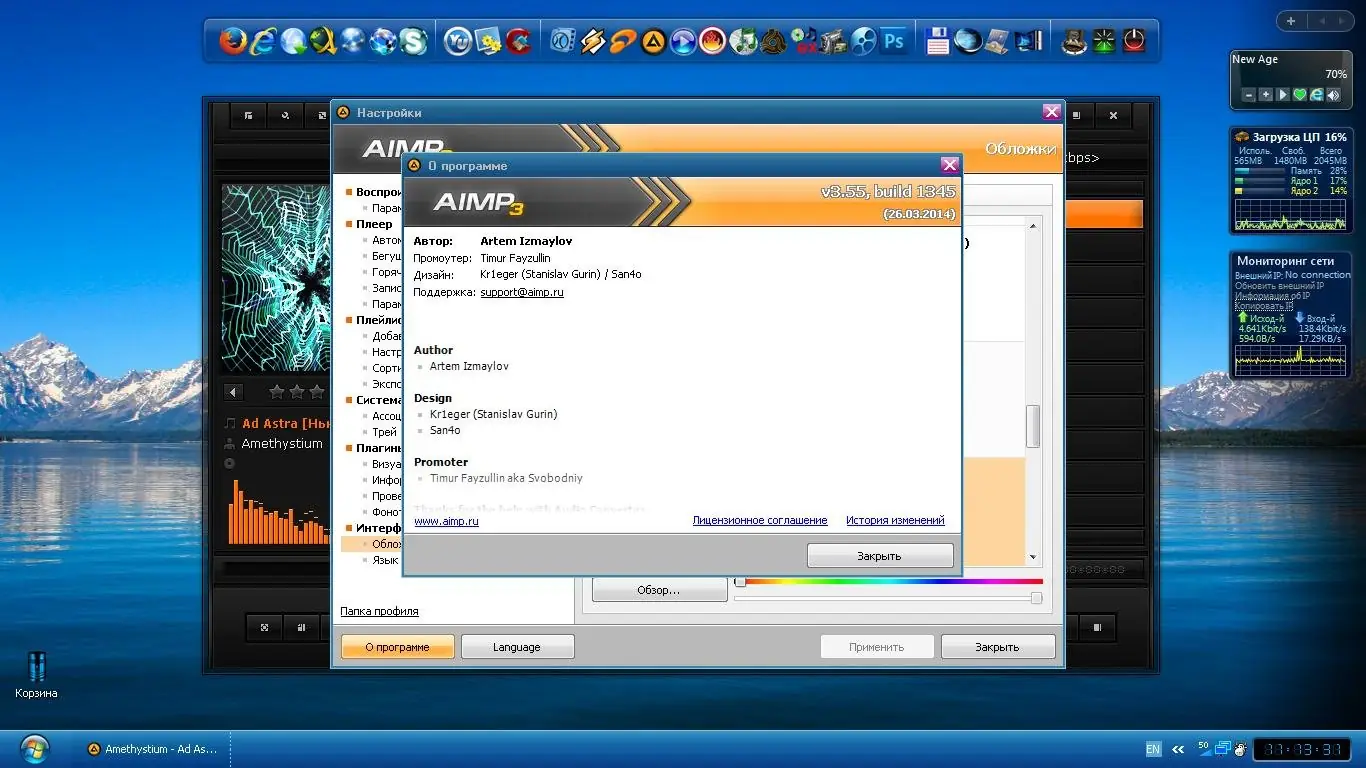Click the gray slider handle below hue bar
Viewport: 1366px width, 768px height.
[x=1036, y=598]
